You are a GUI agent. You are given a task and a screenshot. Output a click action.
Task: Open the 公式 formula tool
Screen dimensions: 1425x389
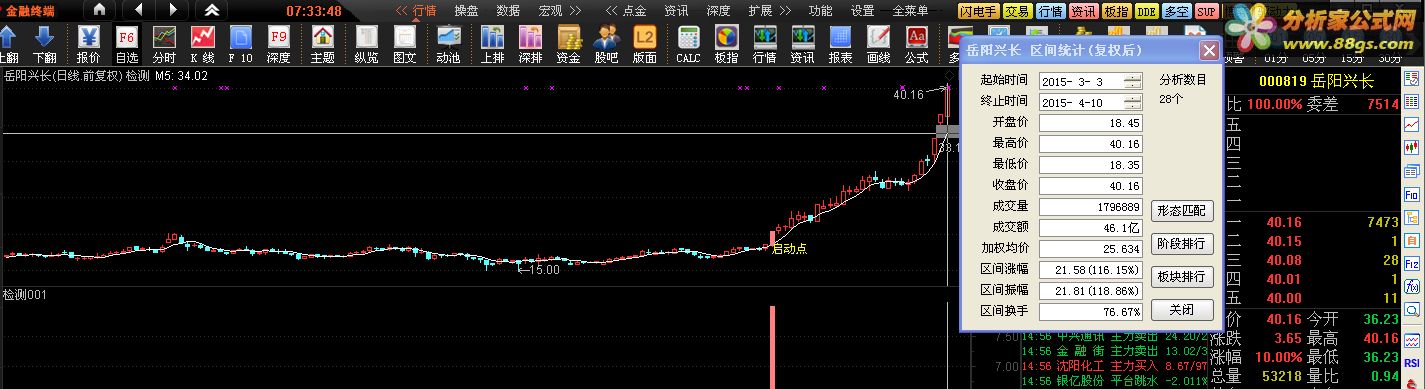tap(916, 43)
